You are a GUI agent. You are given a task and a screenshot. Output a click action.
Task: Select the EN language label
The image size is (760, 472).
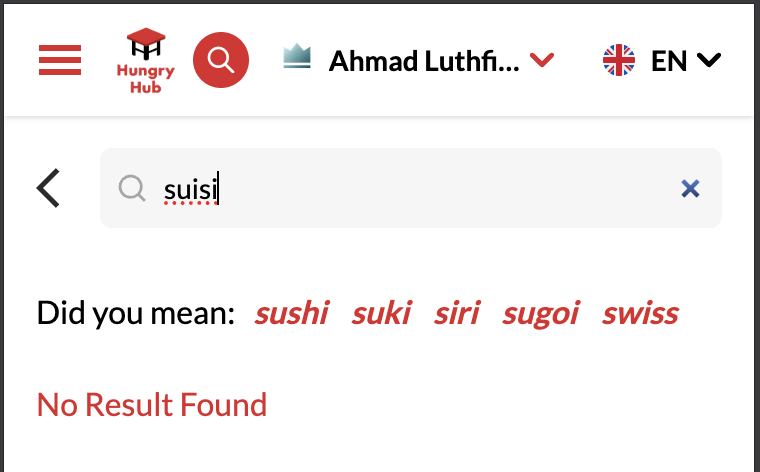click(669, 60)
